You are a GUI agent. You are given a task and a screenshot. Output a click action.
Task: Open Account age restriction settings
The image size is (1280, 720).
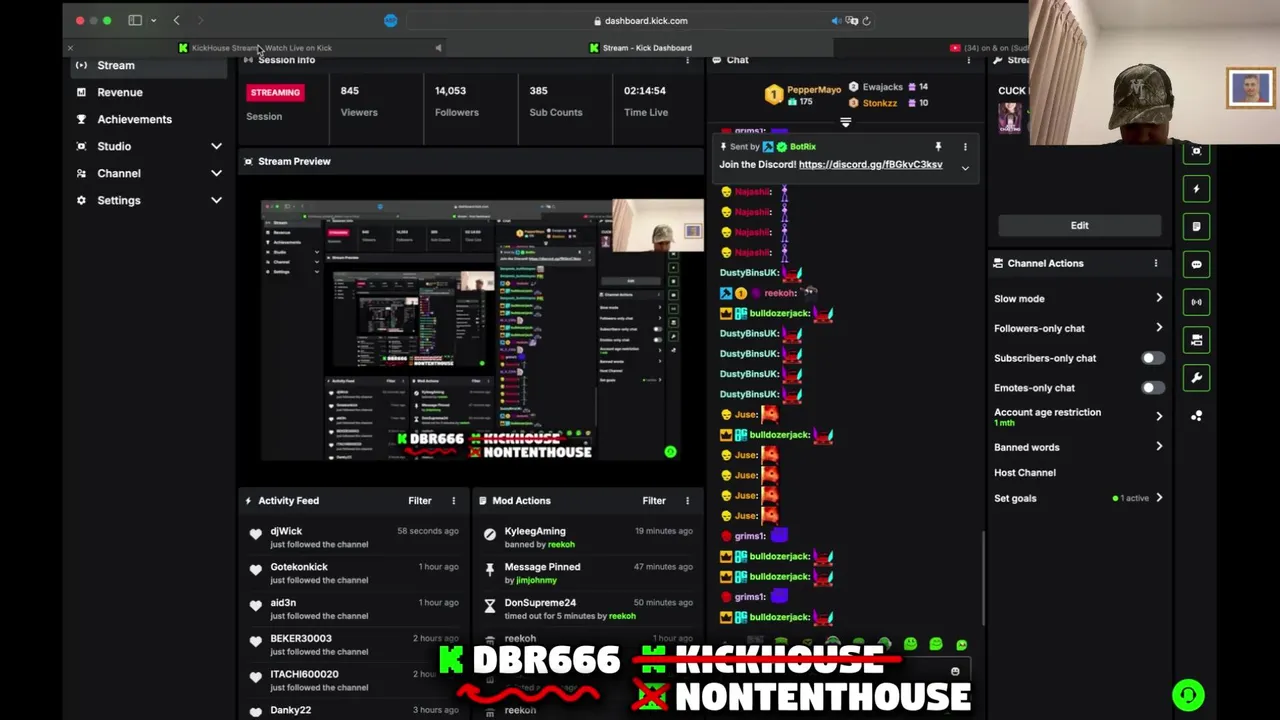coord(1078,416)
